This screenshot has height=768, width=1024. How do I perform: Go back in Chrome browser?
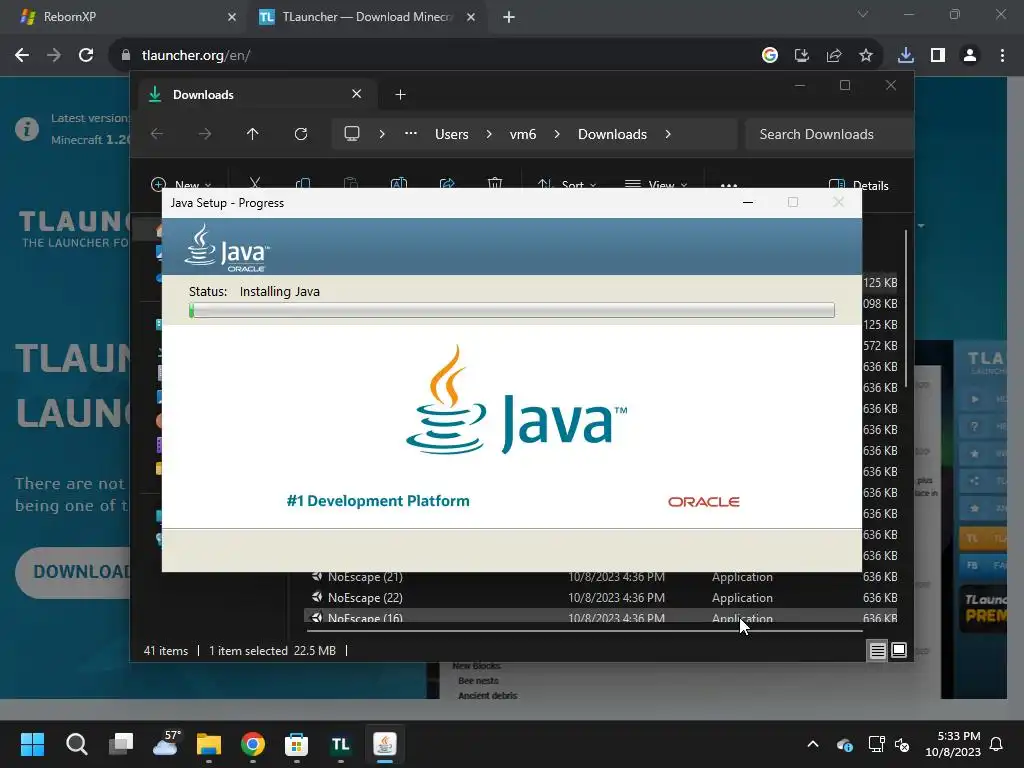click(x=22, y=56)
